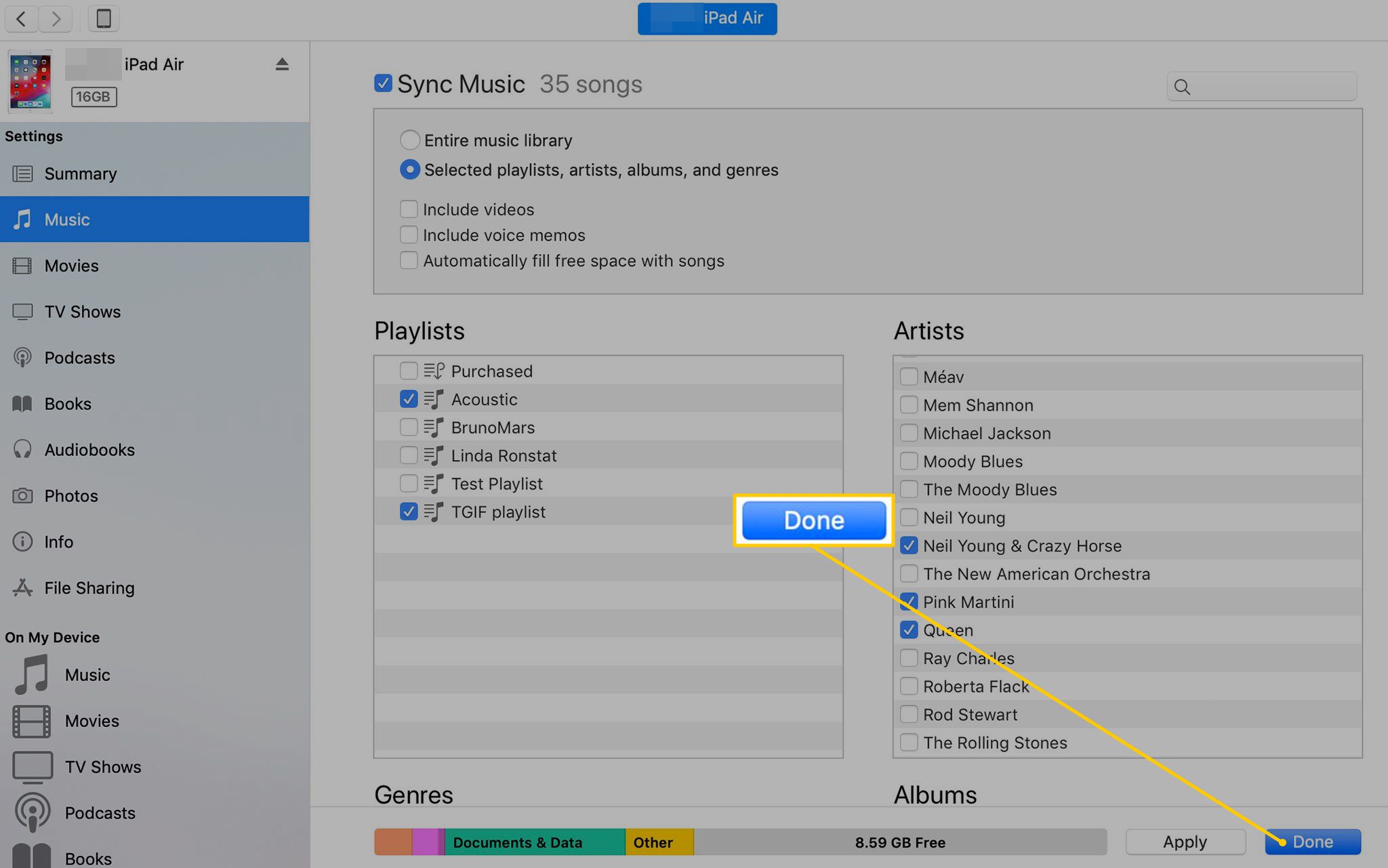The width and height of the screenshot is (1388, 868).
Task: Open Books in the Settings section
Action: tap(155, 404)
